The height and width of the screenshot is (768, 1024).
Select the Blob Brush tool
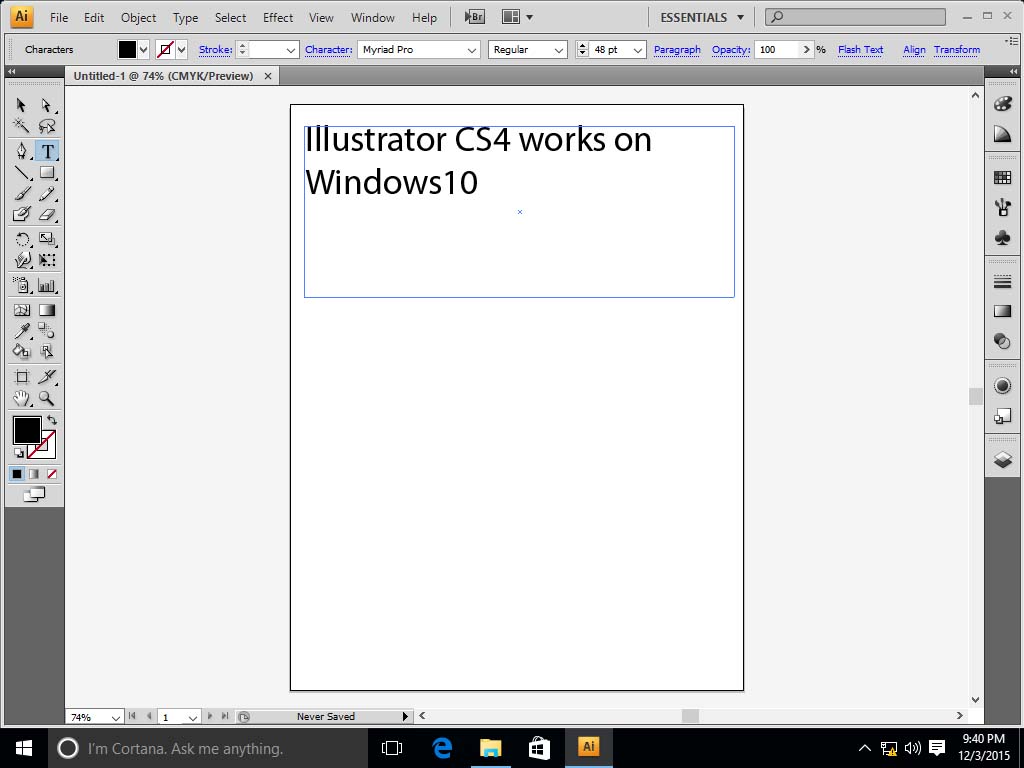[x=22, y=214]
